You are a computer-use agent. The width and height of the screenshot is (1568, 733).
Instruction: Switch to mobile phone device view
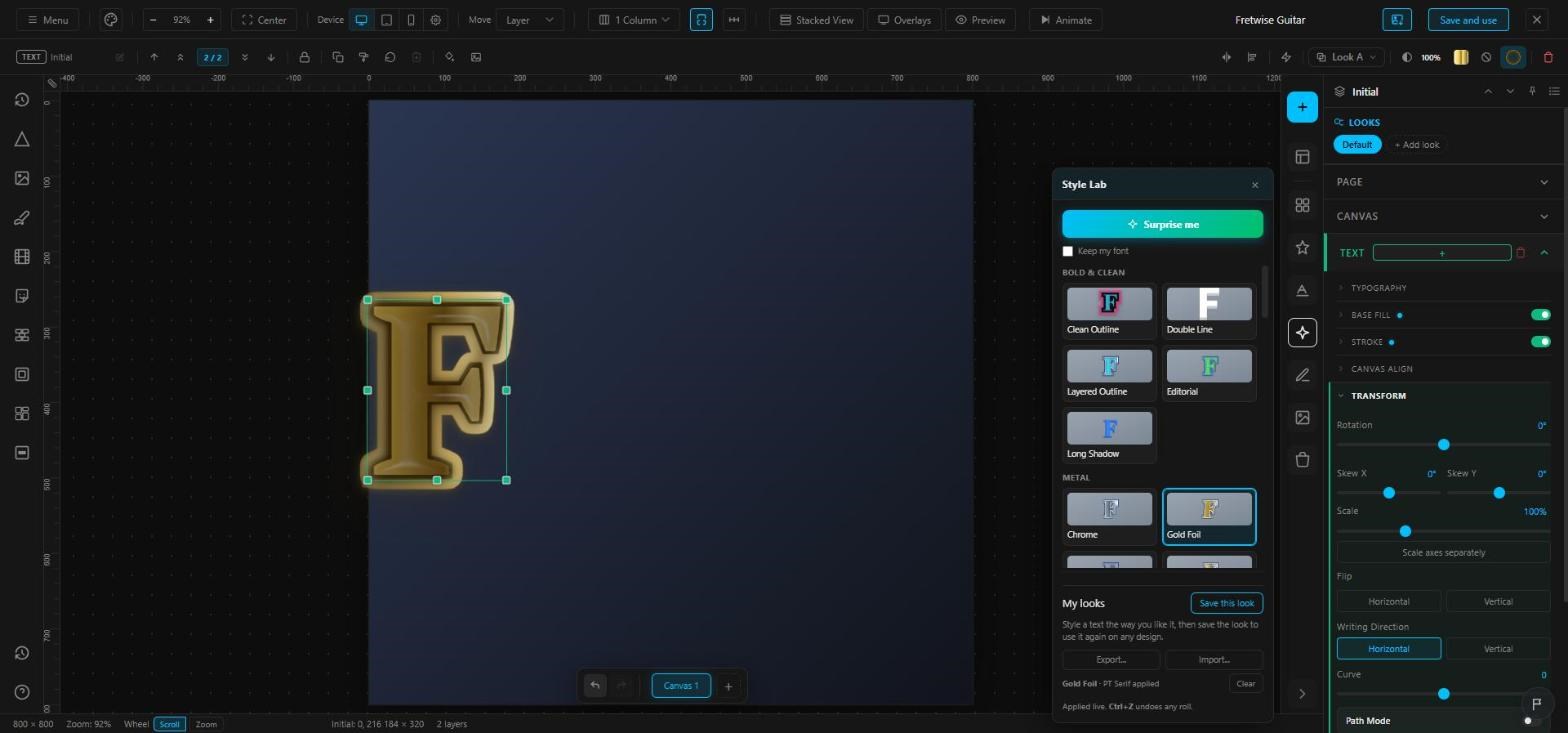coord(411,20)
